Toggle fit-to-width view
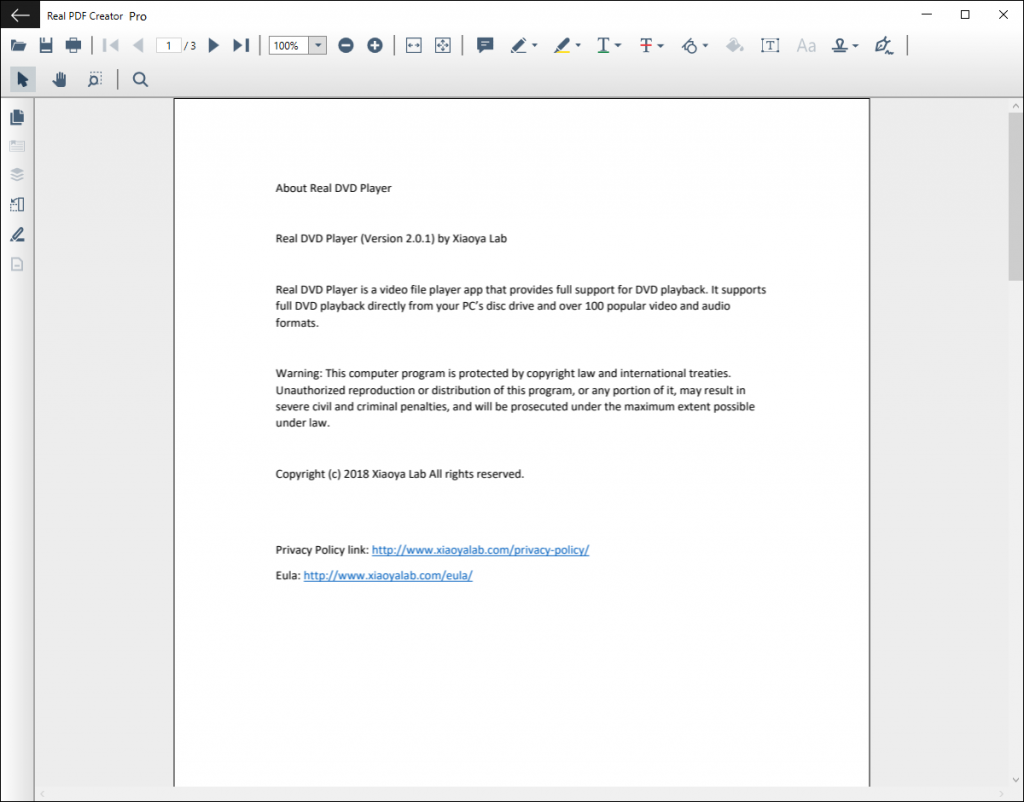The image size is (1024, 802). point(414,45)
